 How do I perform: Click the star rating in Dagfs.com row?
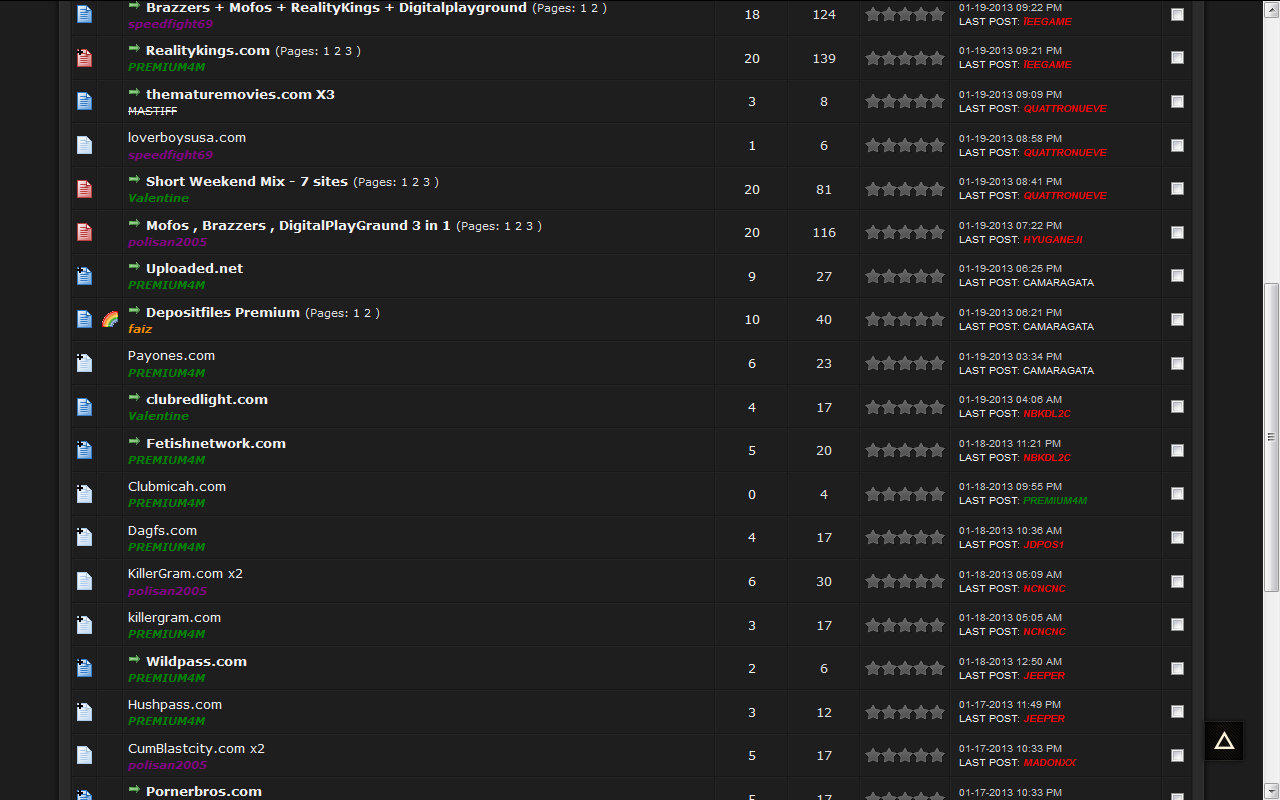(x=905, y=538)
